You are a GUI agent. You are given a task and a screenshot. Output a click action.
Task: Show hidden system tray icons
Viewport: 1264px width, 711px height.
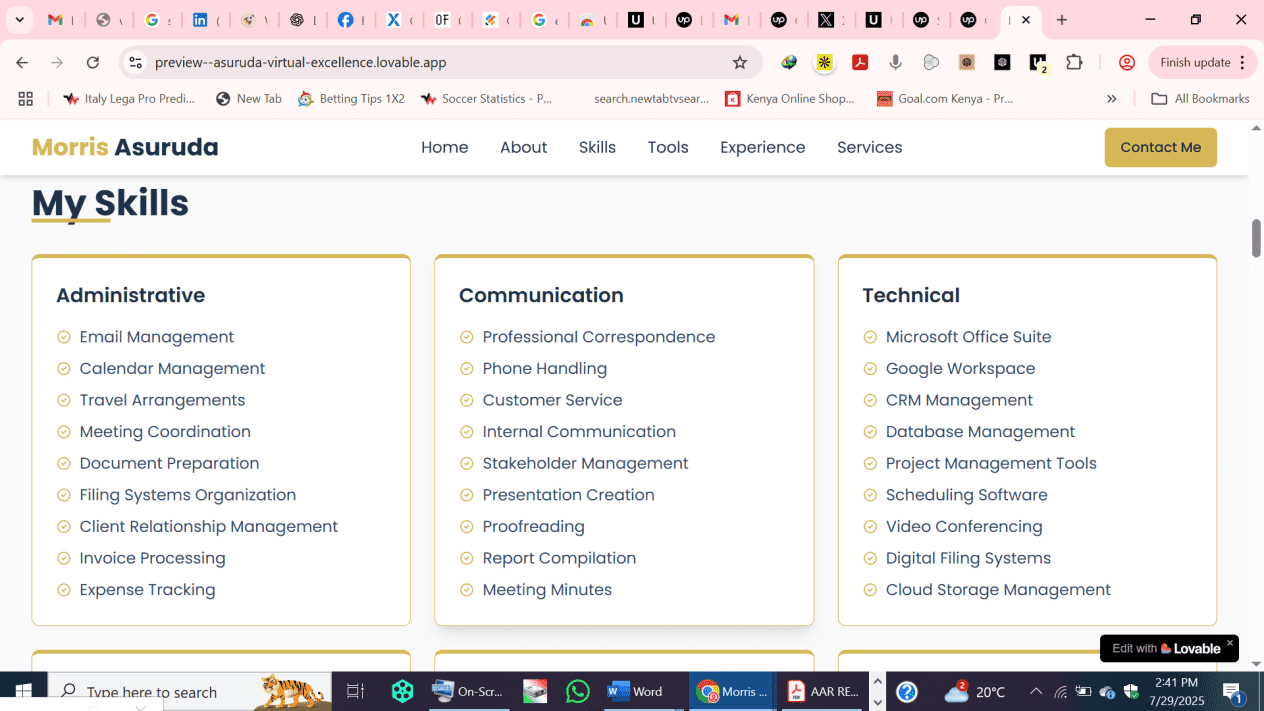click(1035, 691)
